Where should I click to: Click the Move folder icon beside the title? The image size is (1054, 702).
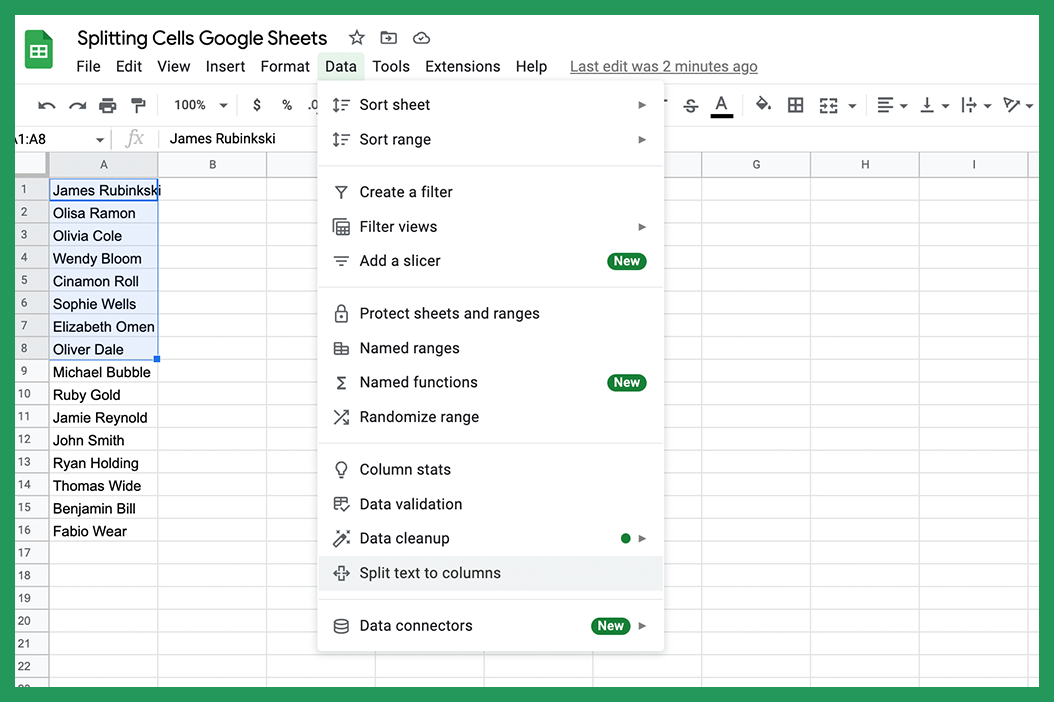388,37
